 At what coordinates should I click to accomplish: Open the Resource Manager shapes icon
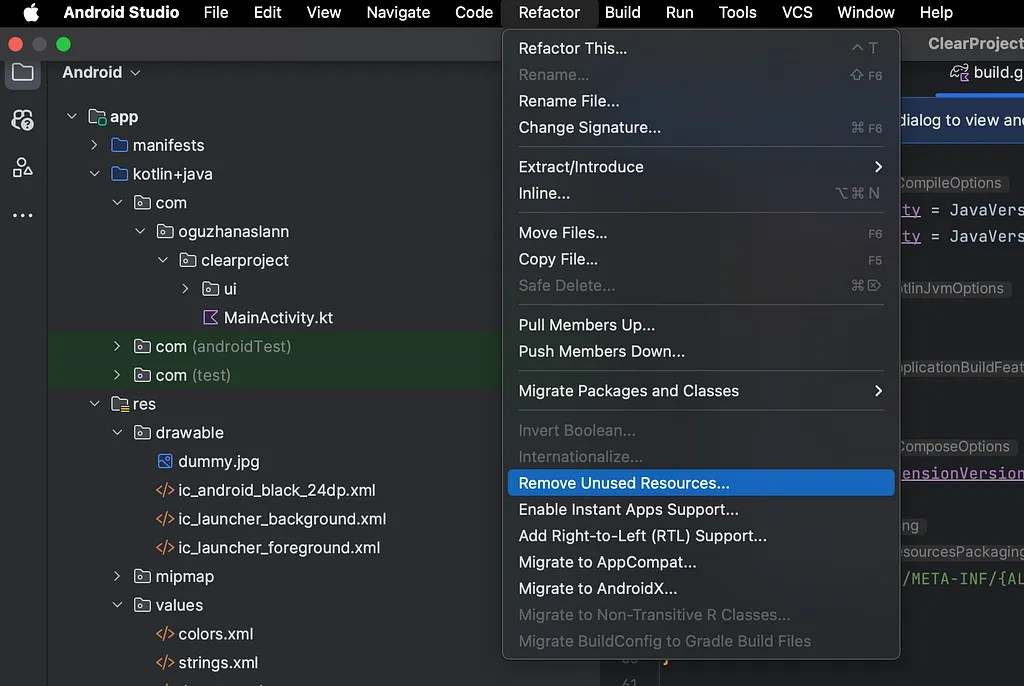(x=22, y=168)
